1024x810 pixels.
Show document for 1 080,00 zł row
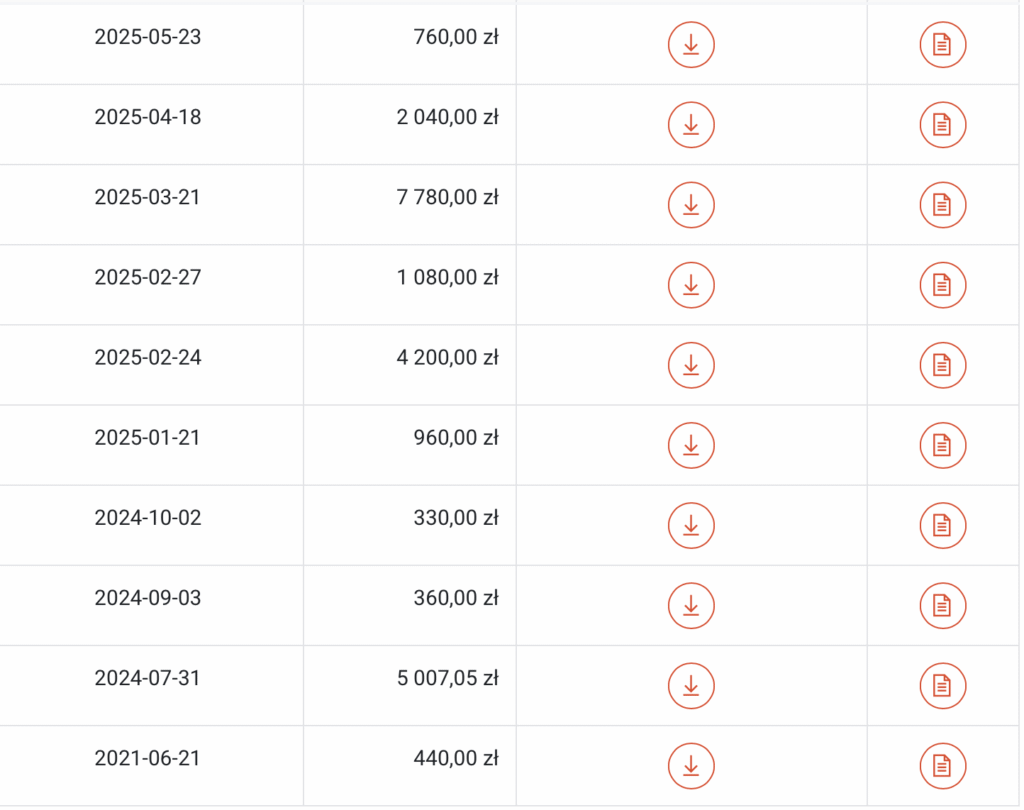(x=942, y=285)
